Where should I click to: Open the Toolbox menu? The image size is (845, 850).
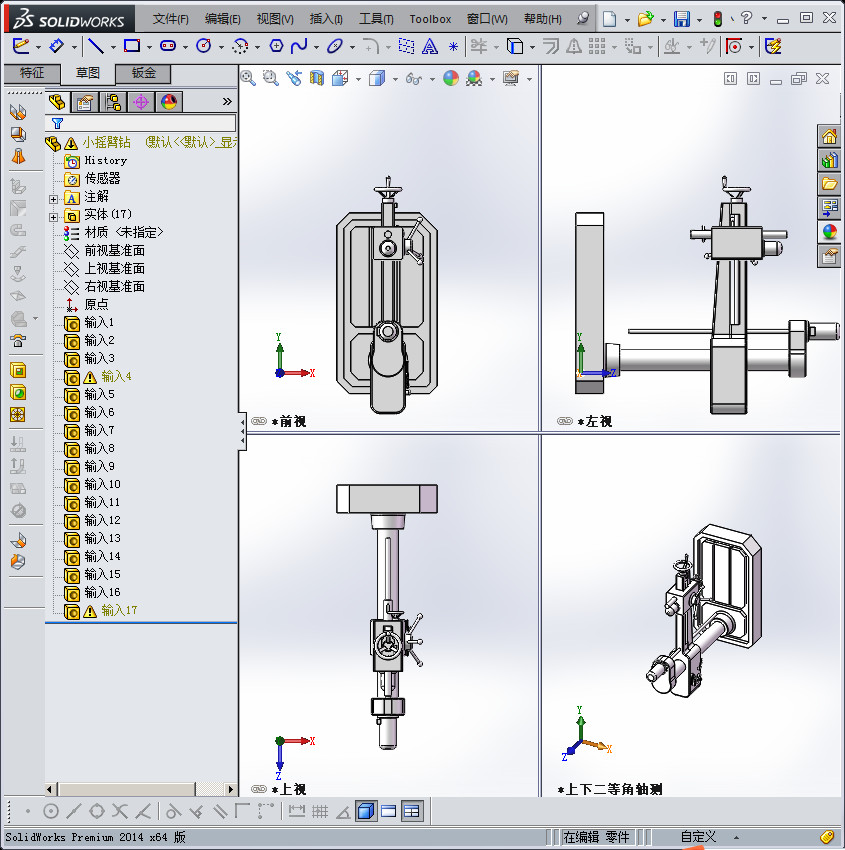pyautogui.click(x=430, y=19)
